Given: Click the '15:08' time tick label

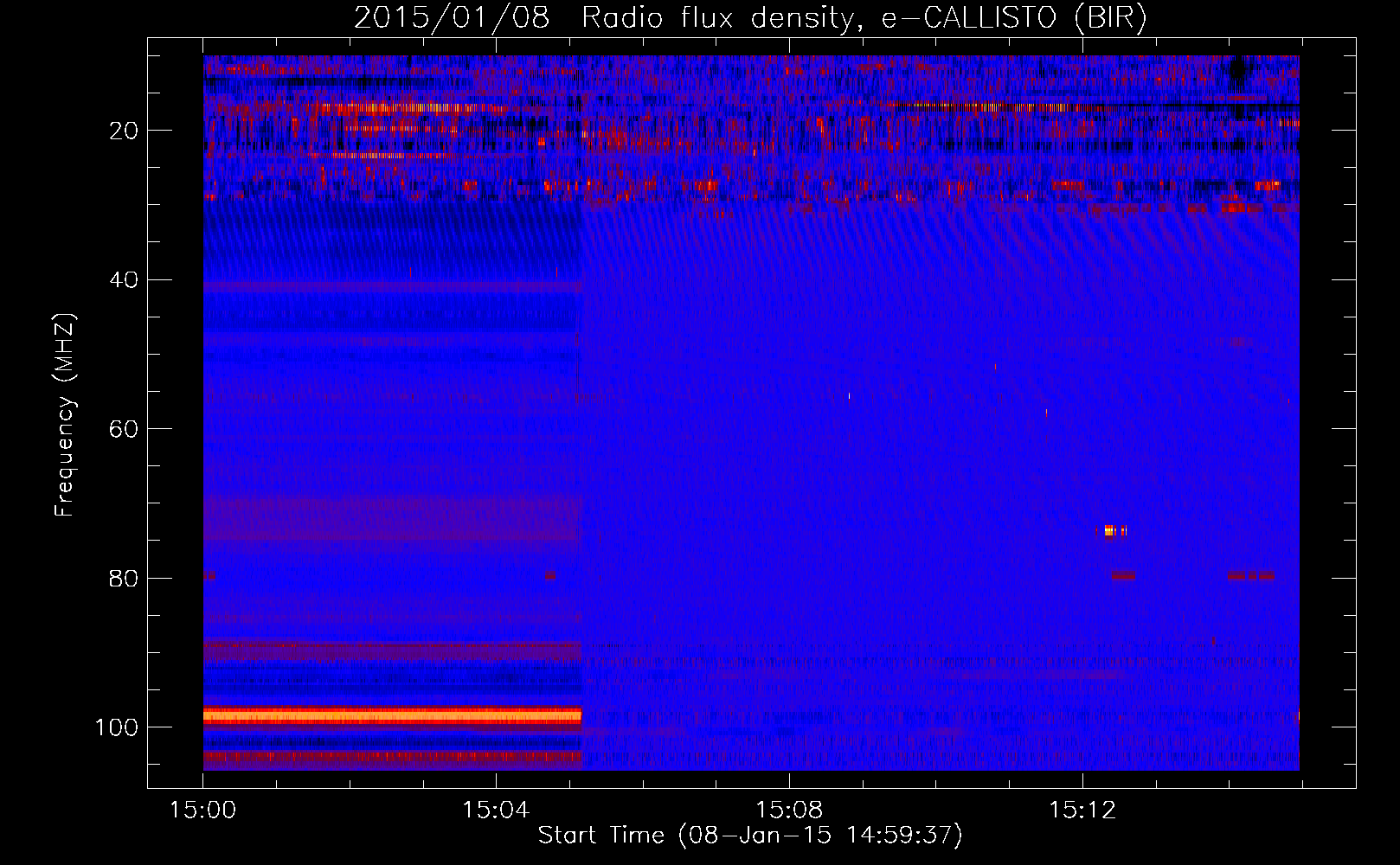Looking at the screenshot, I should pyautogui.click(x=789, y=811).
